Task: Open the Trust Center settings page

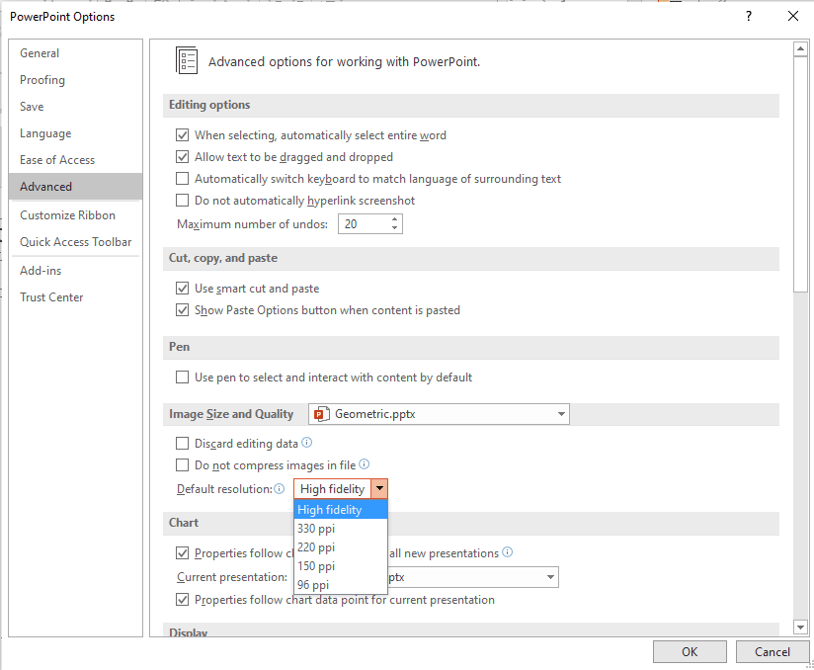Action: point(51,297)
